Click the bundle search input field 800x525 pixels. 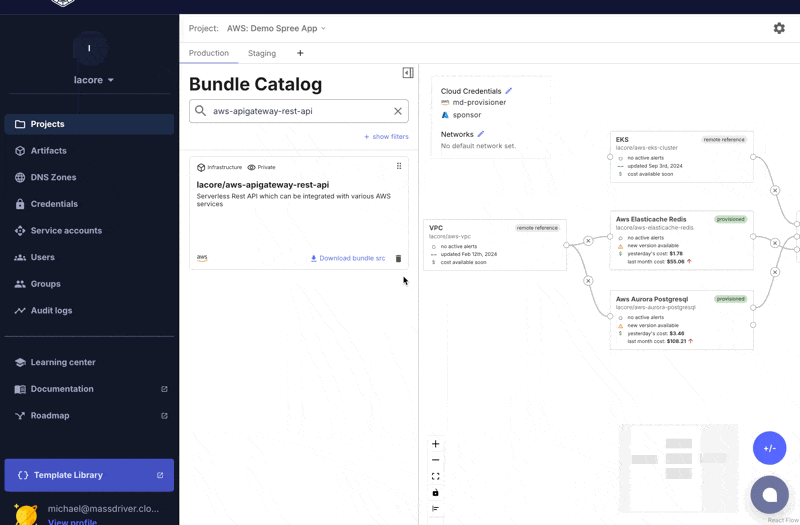tap(297, 111)
